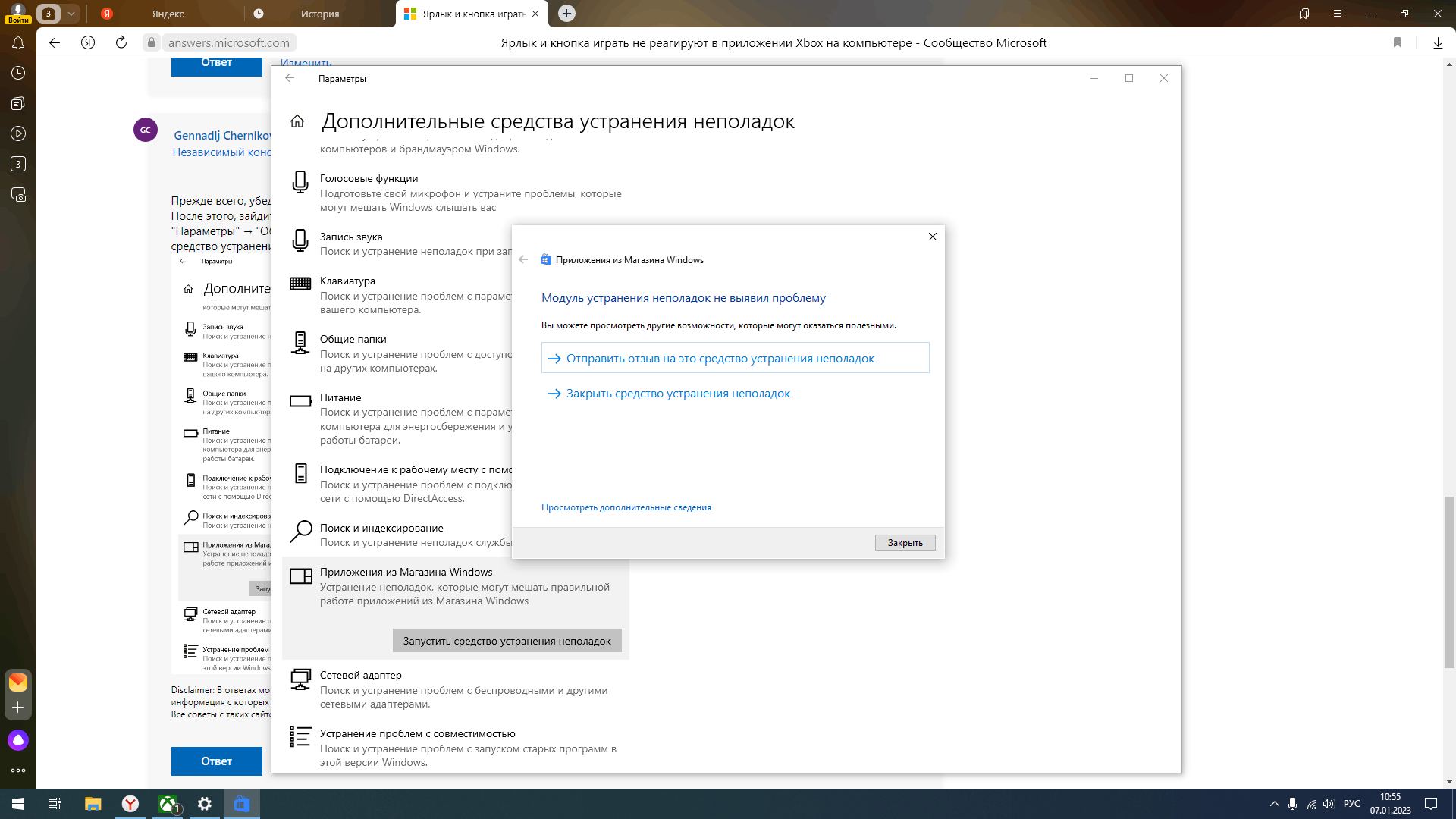Click the microphone icon for Голосовые функции

(x=300, y=182)
